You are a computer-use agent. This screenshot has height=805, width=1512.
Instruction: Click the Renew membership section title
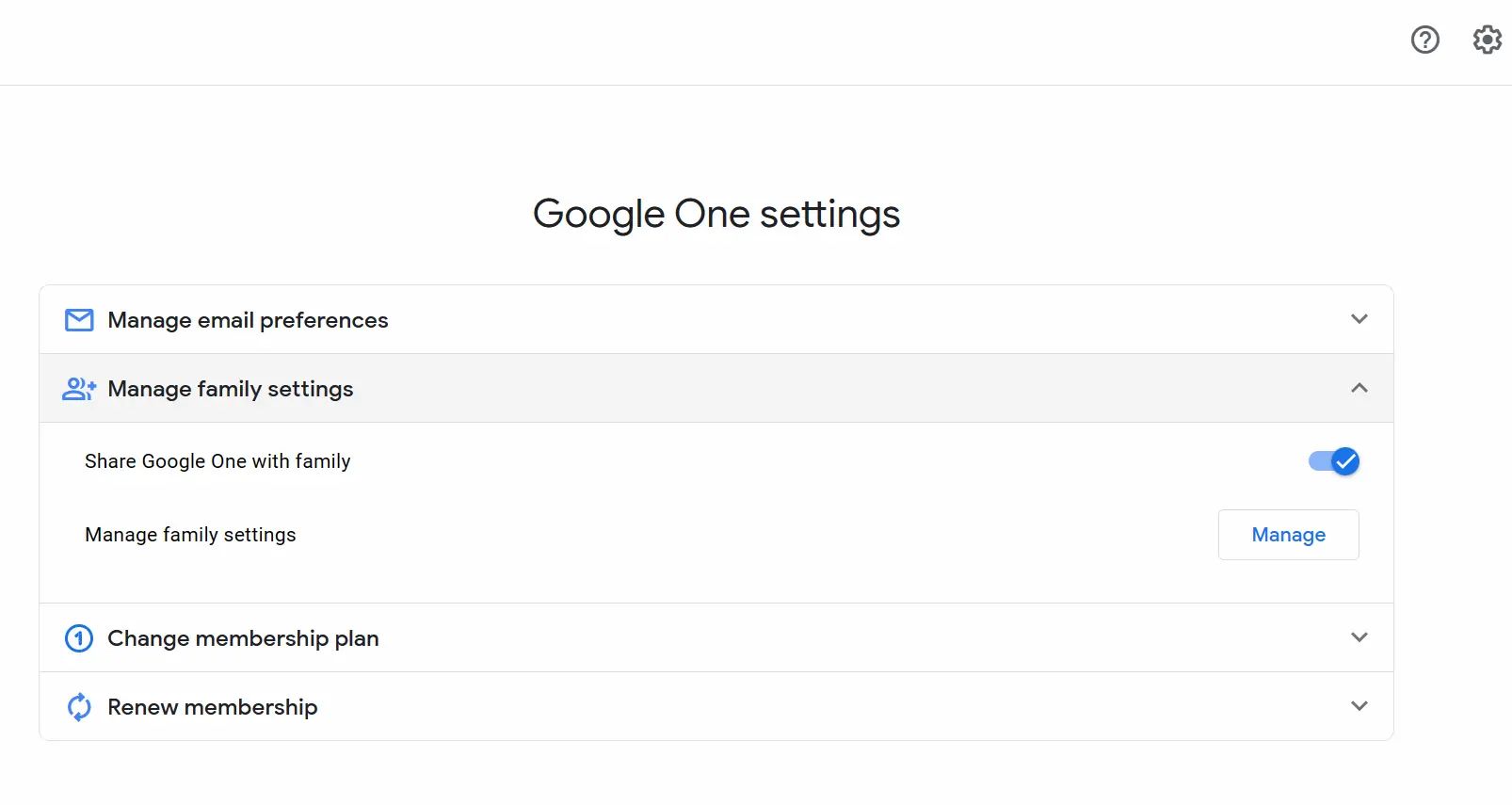pyautogui.click(x=212, y=707)
